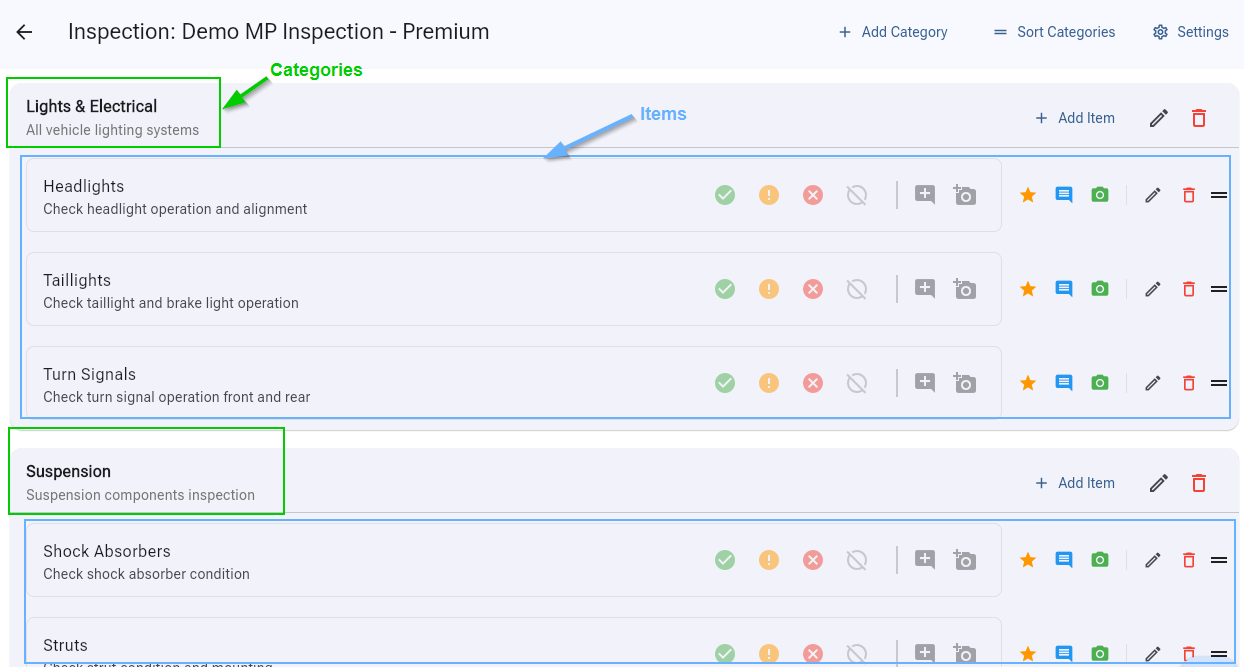
Task: Toggle not-applicable status on Taillights
Action: (856, 289)
